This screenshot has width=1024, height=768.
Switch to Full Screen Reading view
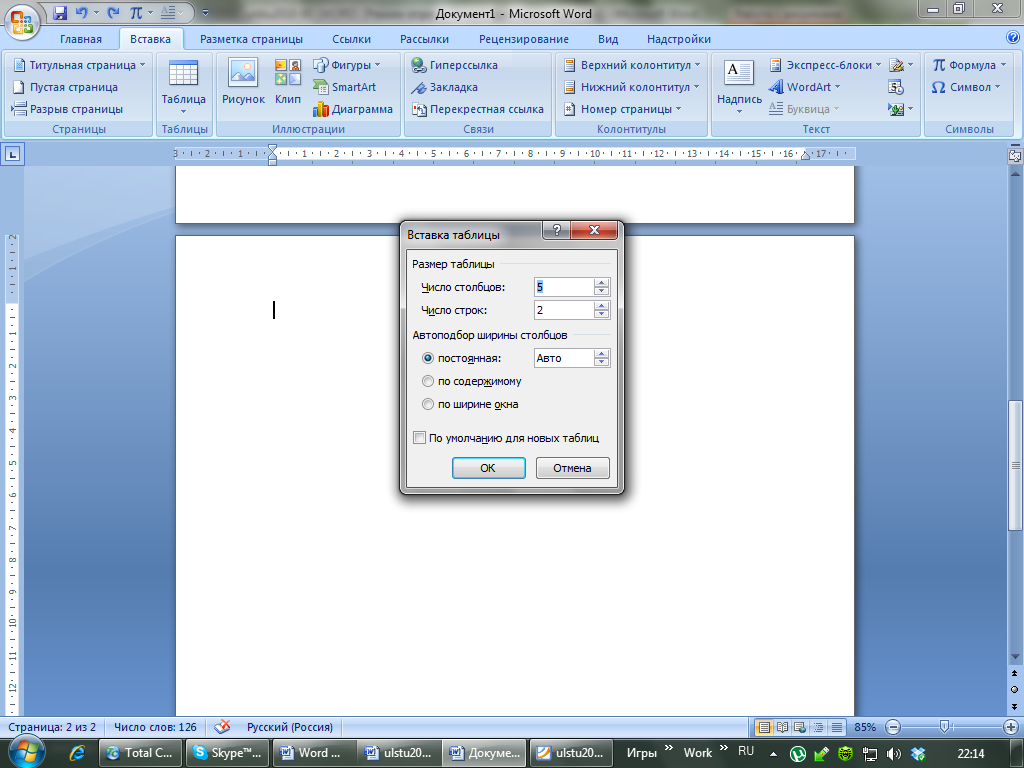pyautogui.click(x=782, y=727)
